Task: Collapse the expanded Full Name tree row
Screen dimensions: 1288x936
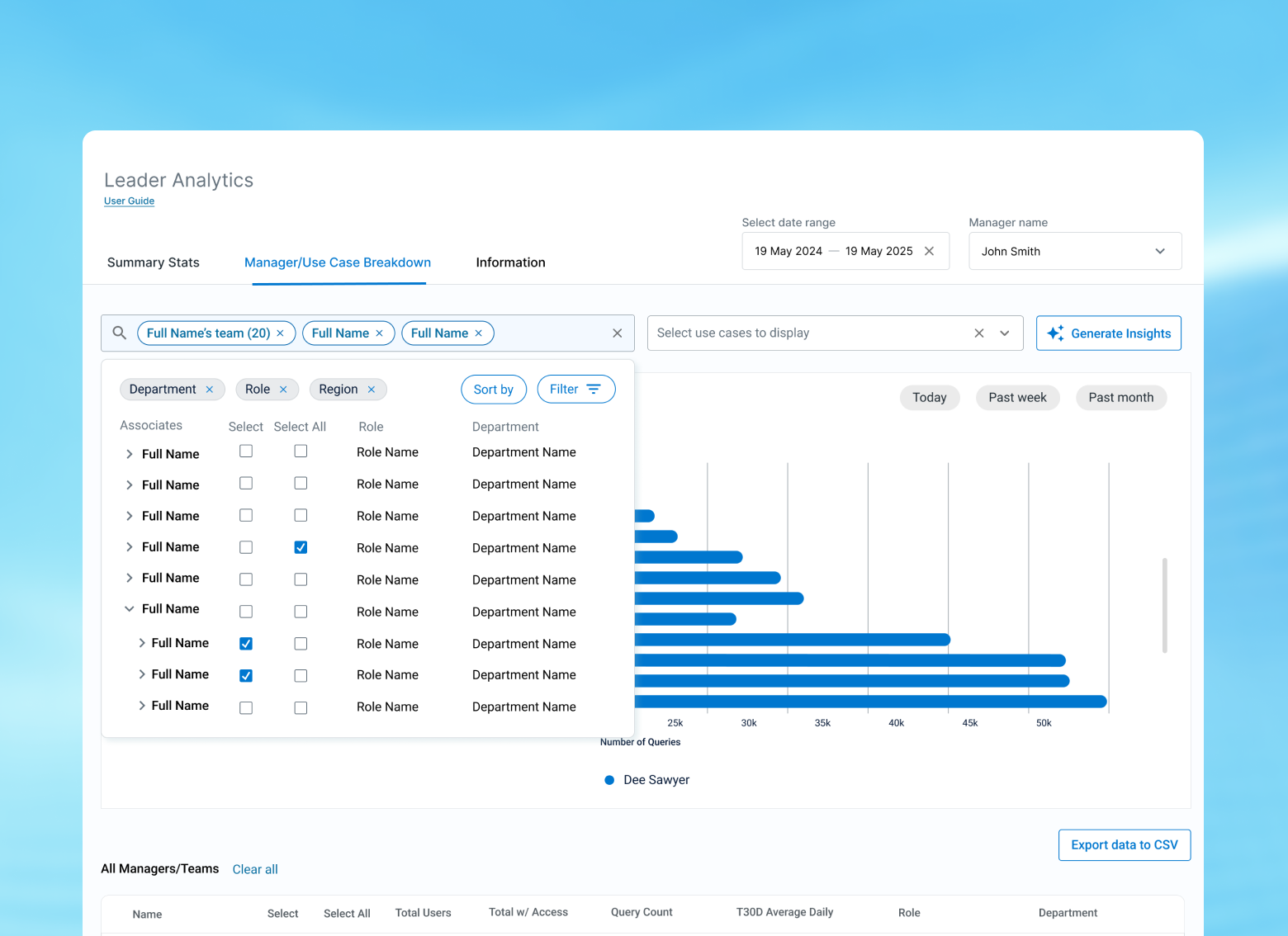Action: (130, 609)
